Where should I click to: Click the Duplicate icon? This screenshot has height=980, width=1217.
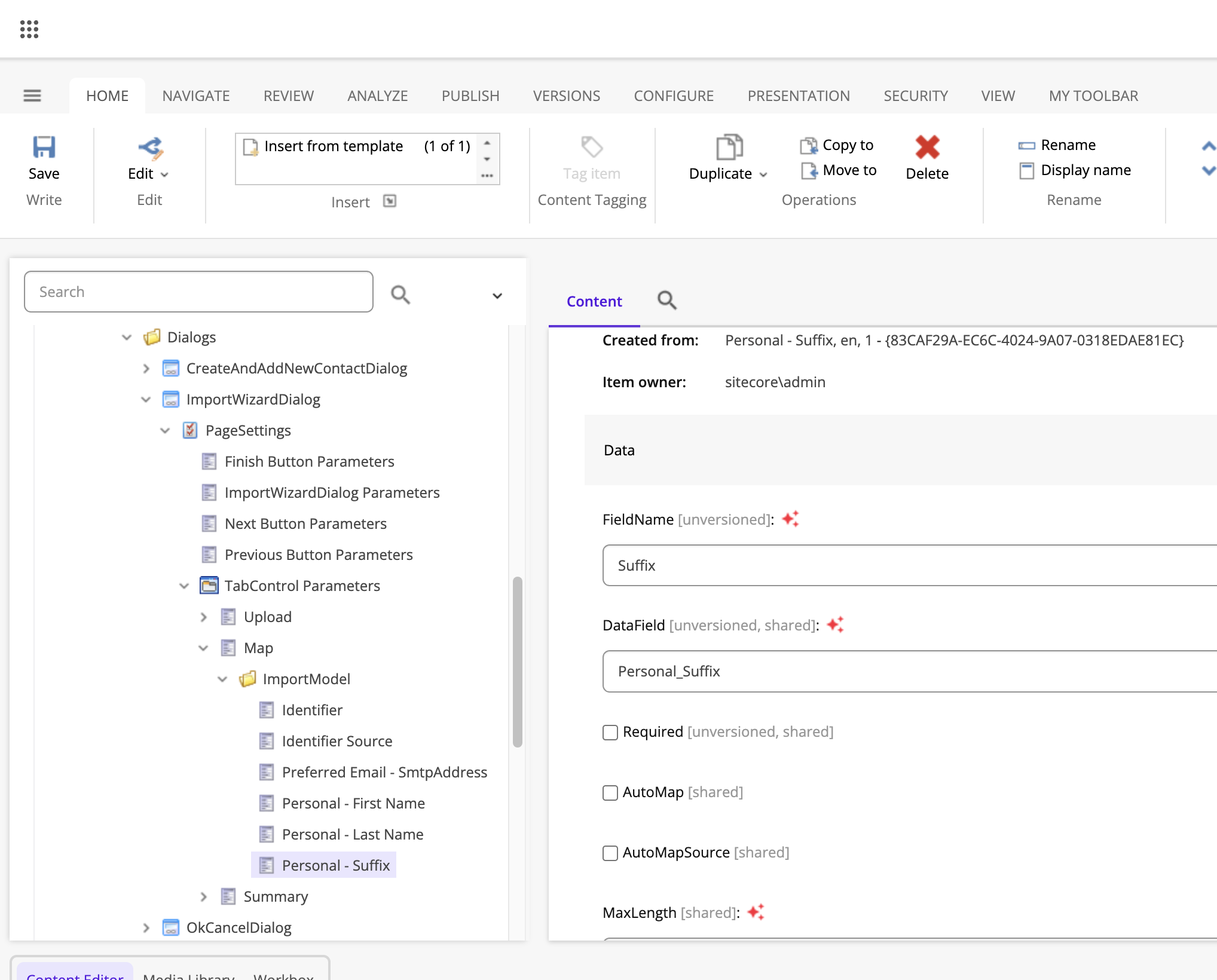[x=729, y=147]
